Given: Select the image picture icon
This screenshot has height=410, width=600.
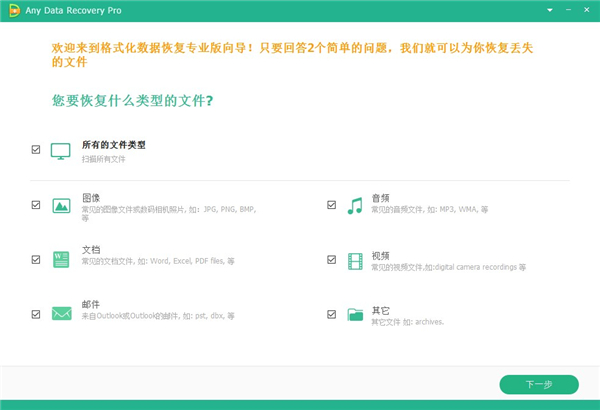Looking at the screenshot, I should point(60,205).
